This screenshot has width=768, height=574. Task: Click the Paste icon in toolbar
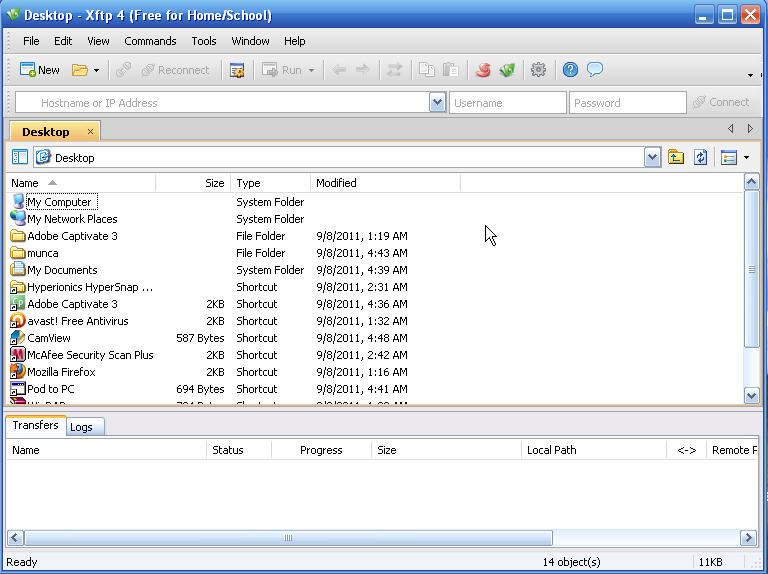pyautogui.click(x=450, y=70)
